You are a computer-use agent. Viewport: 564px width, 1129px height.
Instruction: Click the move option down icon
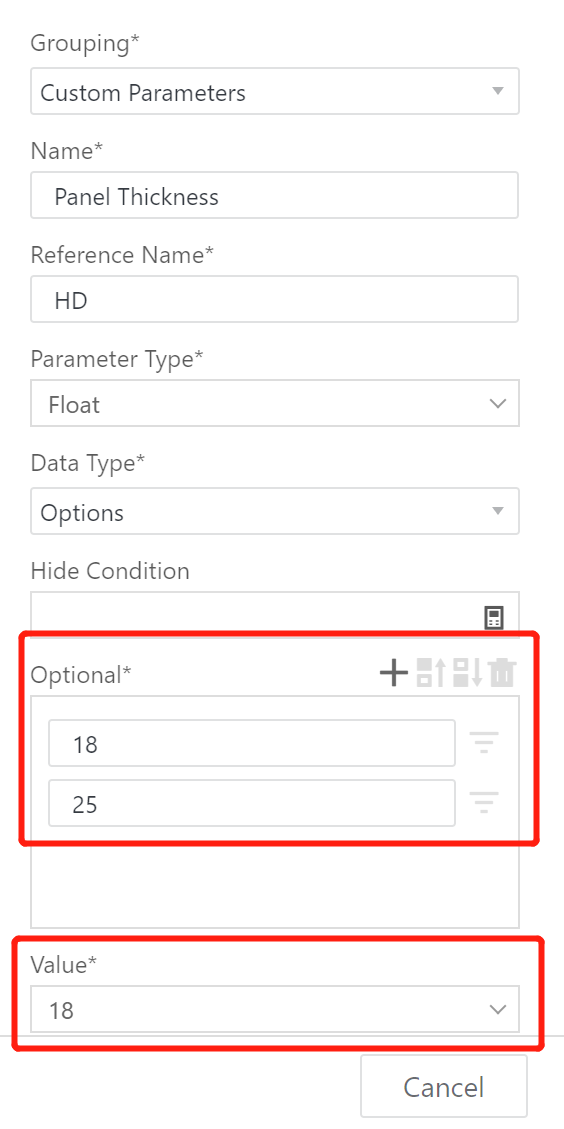tap(468, 673)
